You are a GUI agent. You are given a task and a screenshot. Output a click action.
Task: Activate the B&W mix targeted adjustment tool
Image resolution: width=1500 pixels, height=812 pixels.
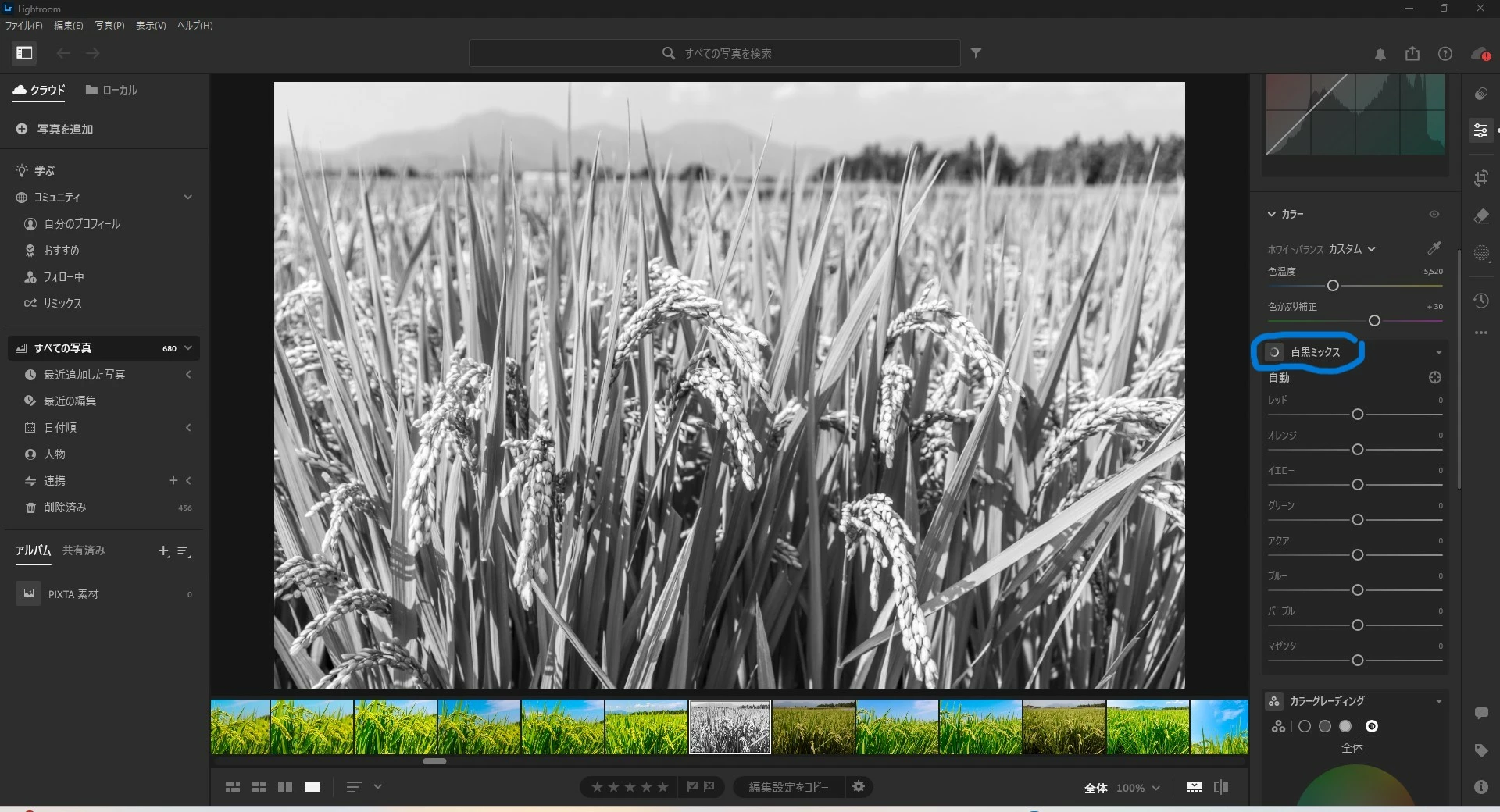pos(1434,378)
